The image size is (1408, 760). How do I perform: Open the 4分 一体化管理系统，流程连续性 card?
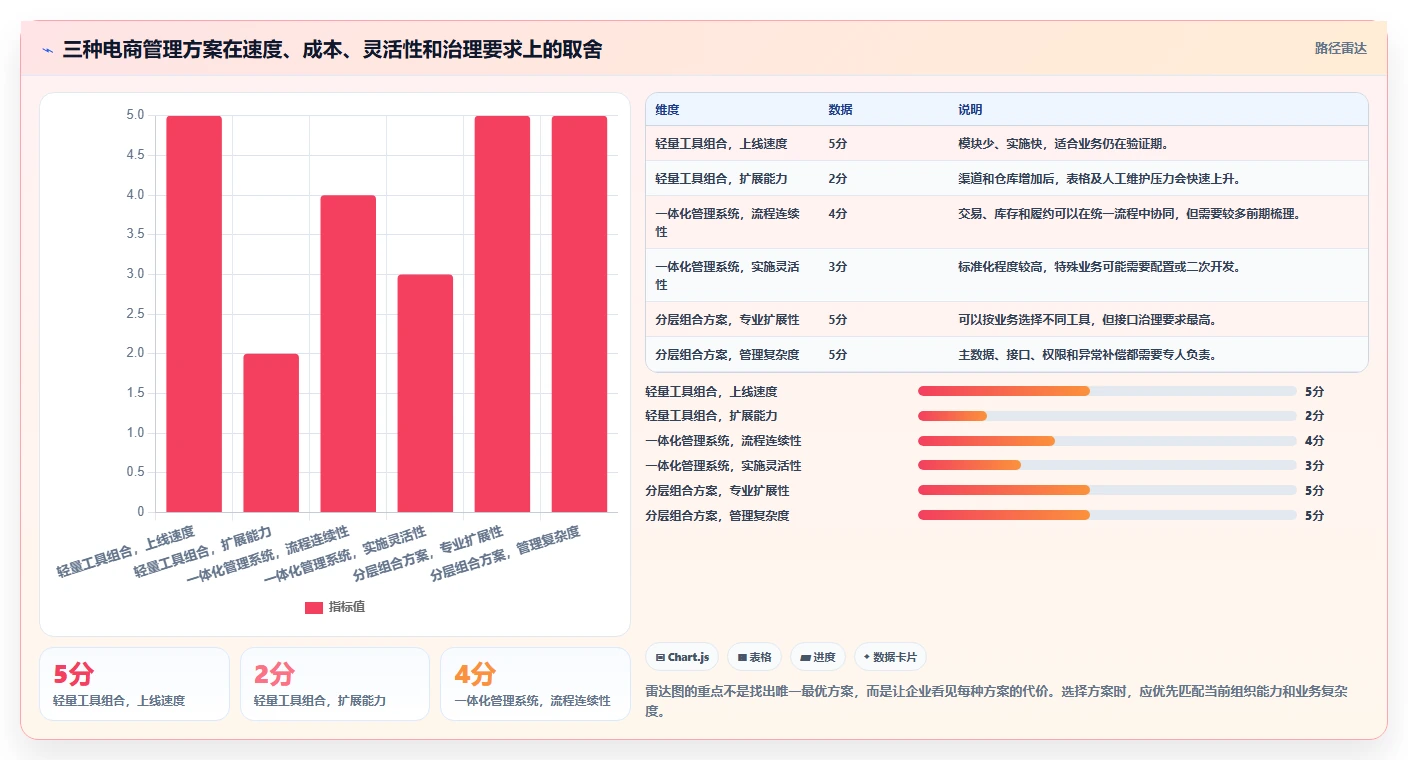(535, 684)
